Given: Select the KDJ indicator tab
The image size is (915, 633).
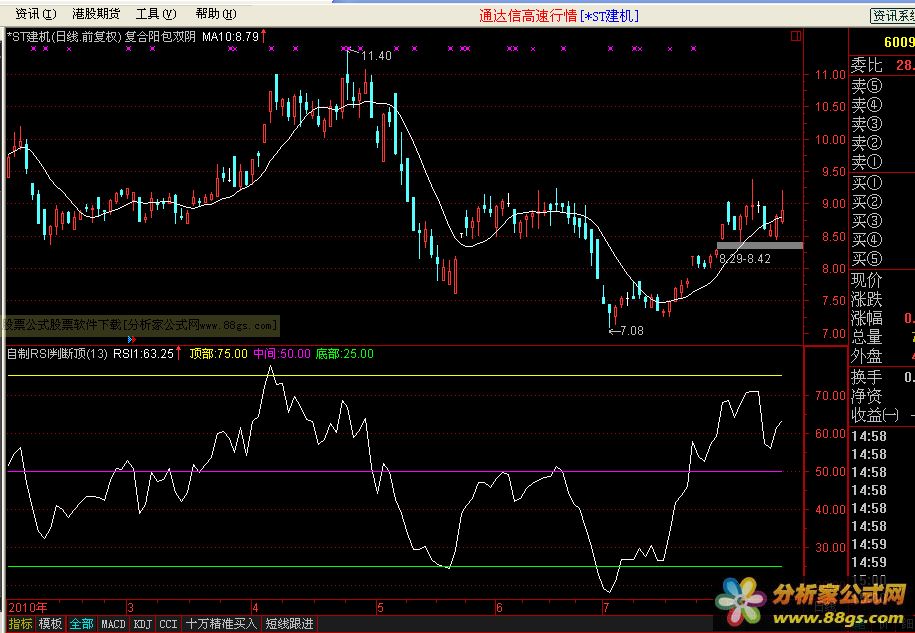Looking at the screenshot, I should click(143, 624).
